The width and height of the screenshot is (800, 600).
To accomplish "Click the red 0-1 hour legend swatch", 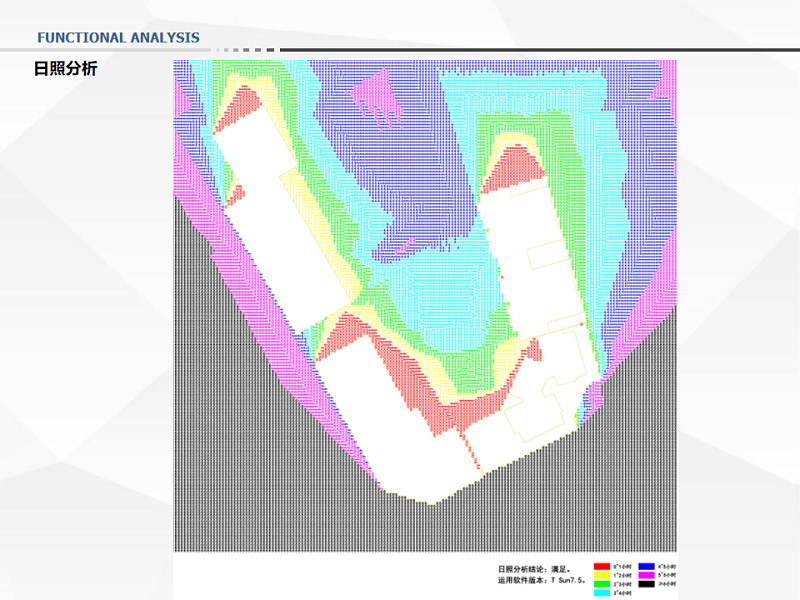I will tap(601, 567).
